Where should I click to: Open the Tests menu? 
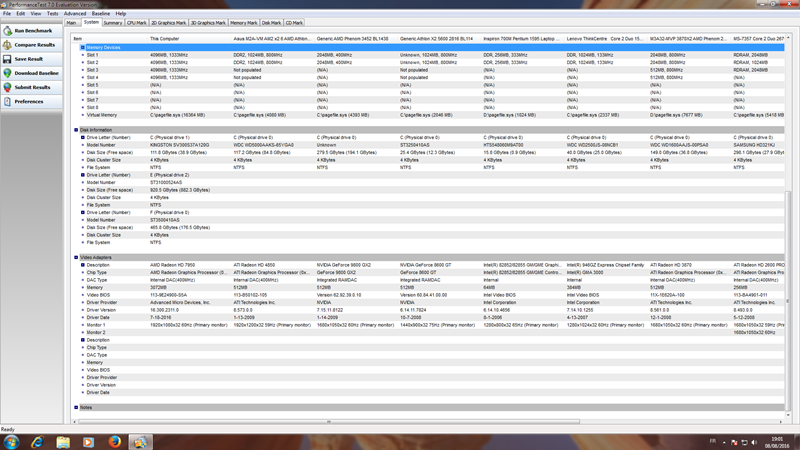(x=53, y=14)
